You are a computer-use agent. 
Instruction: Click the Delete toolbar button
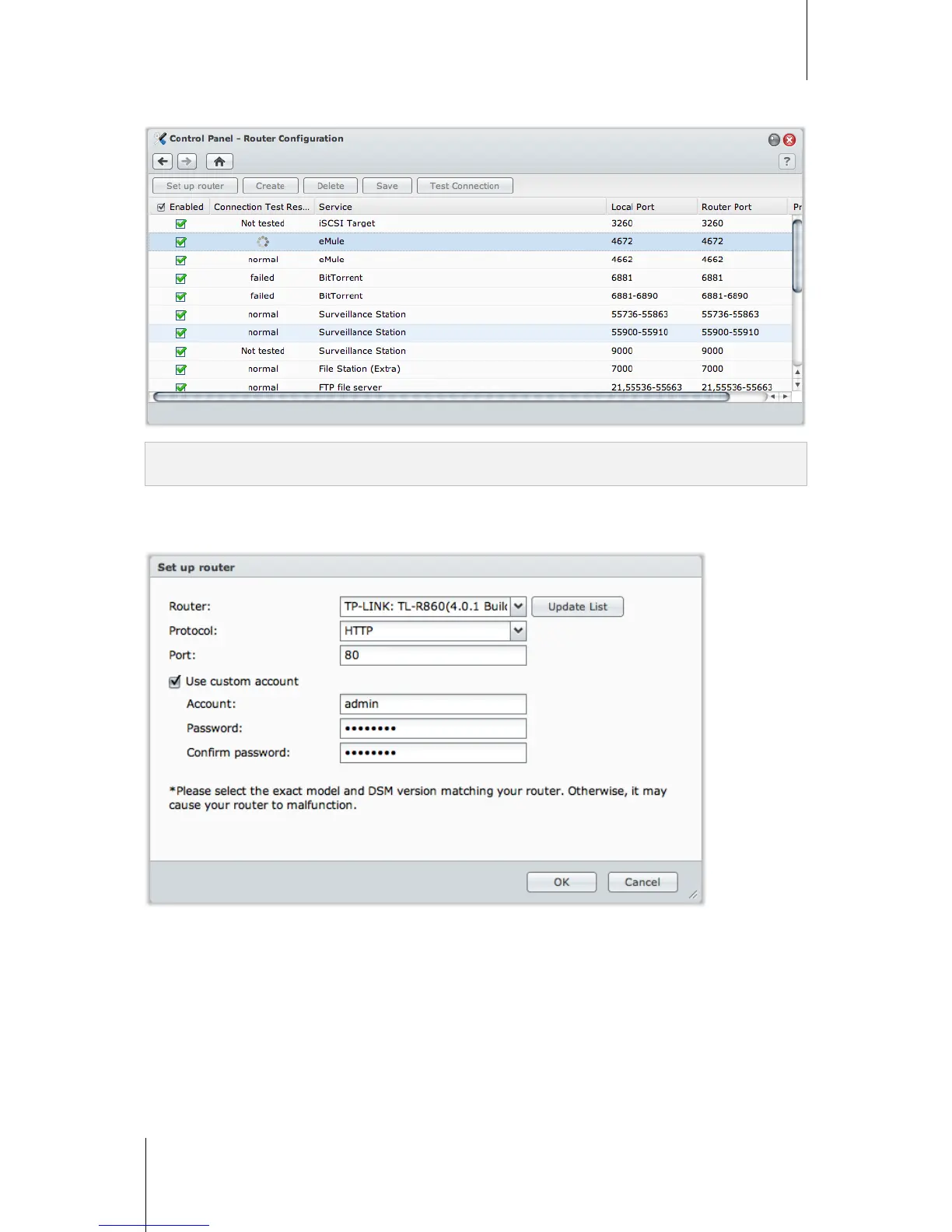point(331,186)
